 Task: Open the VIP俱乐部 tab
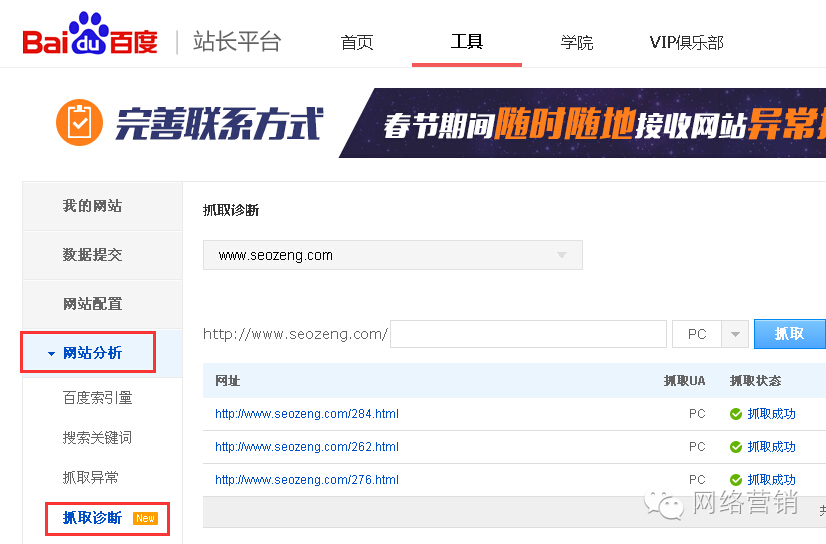click(686, 42)
